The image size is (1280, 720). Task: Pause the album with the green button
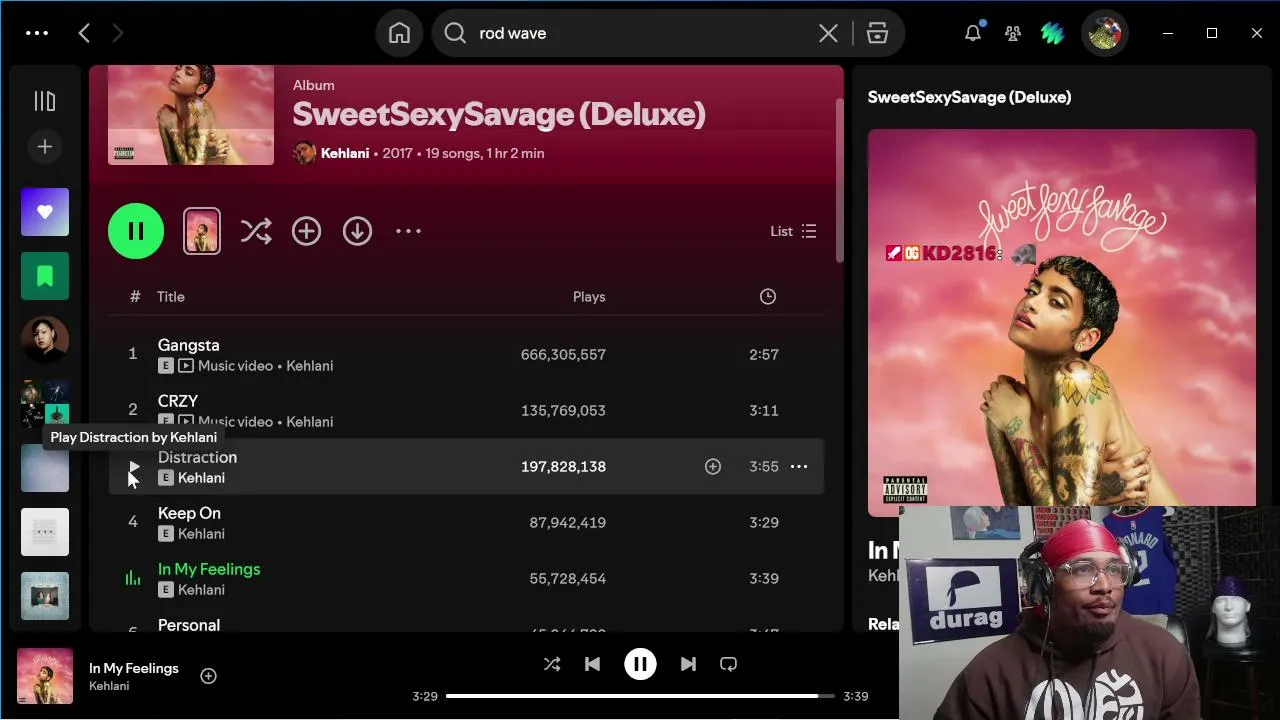(136, 231)
